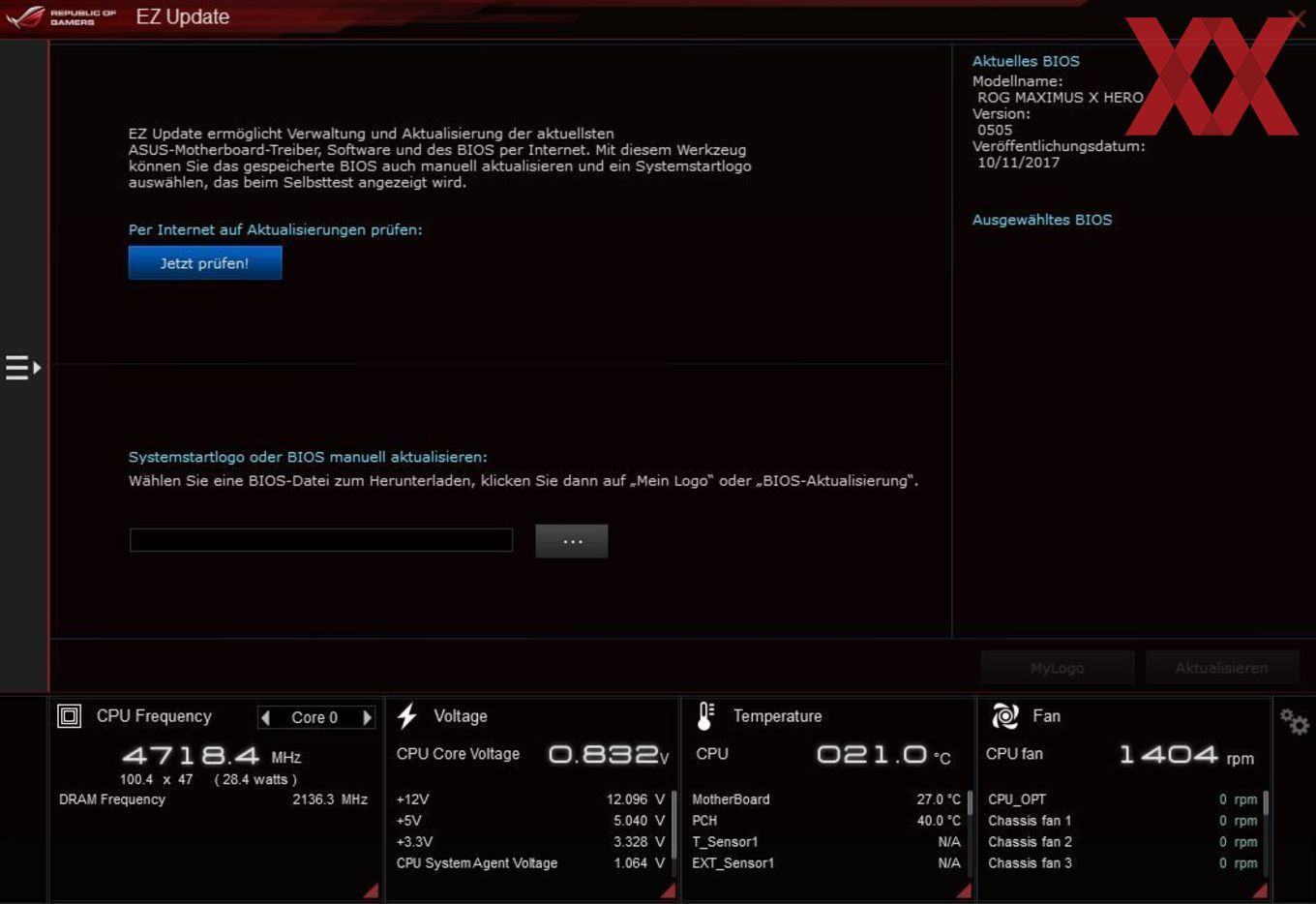
Task: Click the 2136.3 MHz DRAM value
Action: tap(330, 799)
